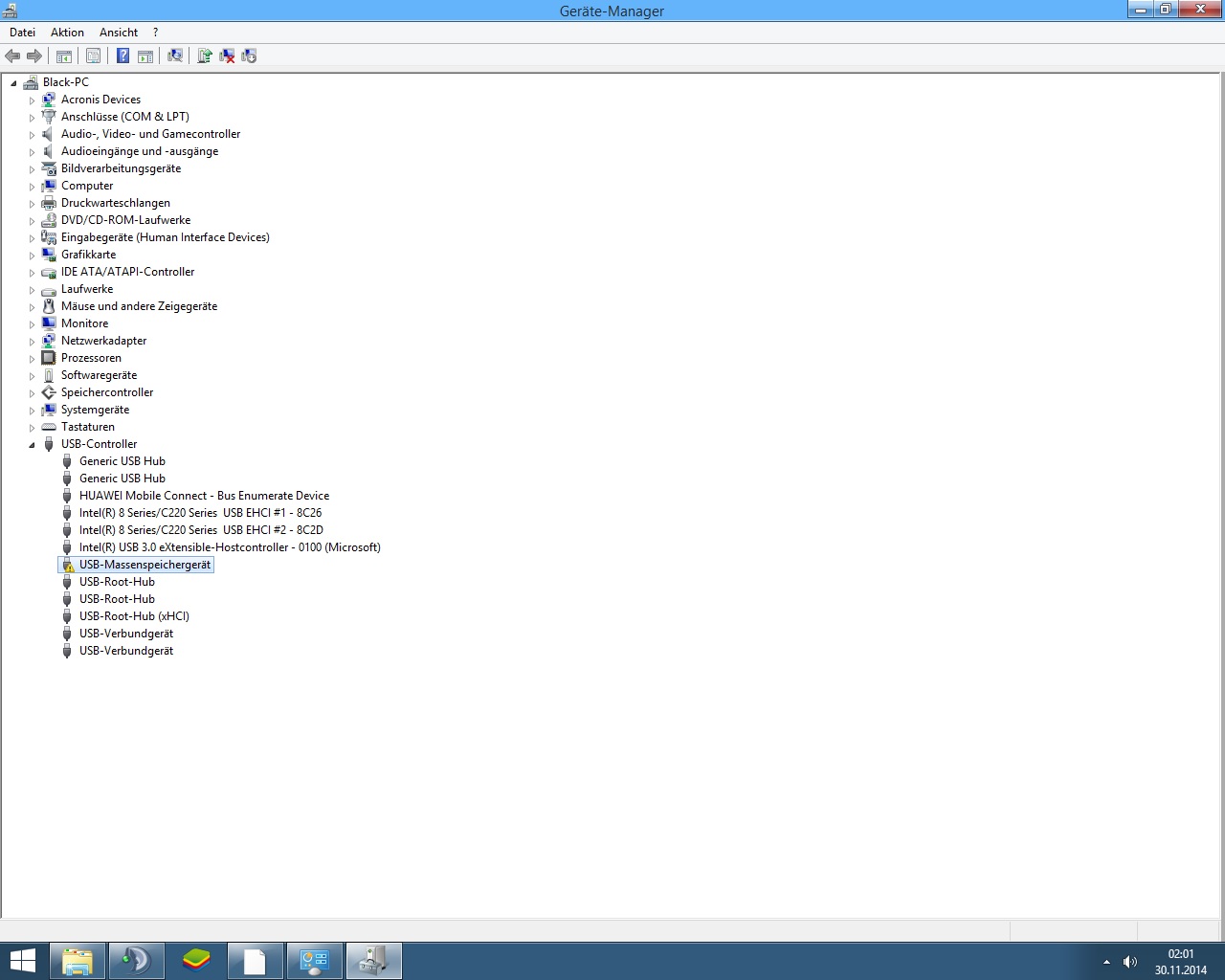This screenshot has height=980, width=1225.
Task: Expand Anschlüsse (COM & LPT)
Action: click(x=32, y=118)
